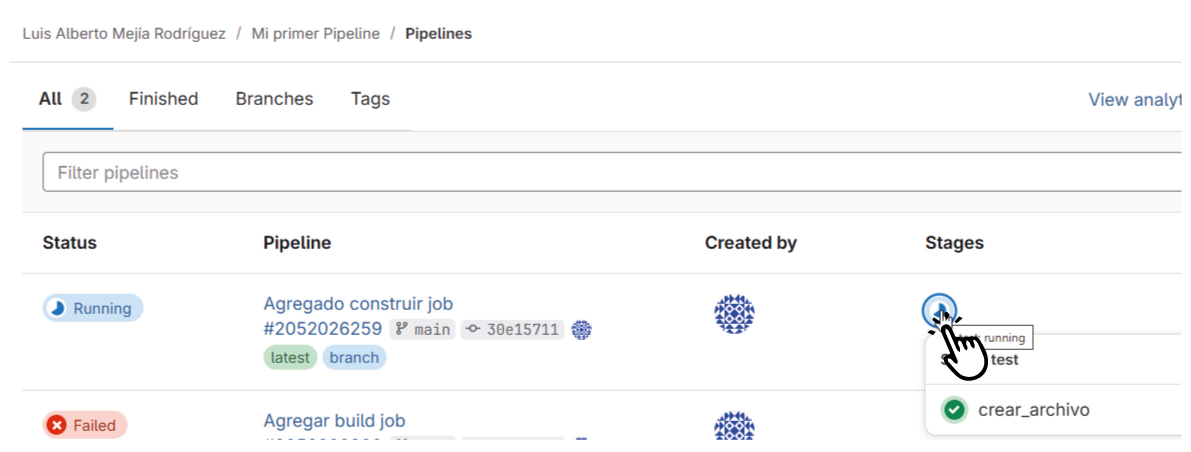Go to the "Mi primer Pipeline" breadcrumb
This screenshot has width=1191, height=452.
[315, 34]
